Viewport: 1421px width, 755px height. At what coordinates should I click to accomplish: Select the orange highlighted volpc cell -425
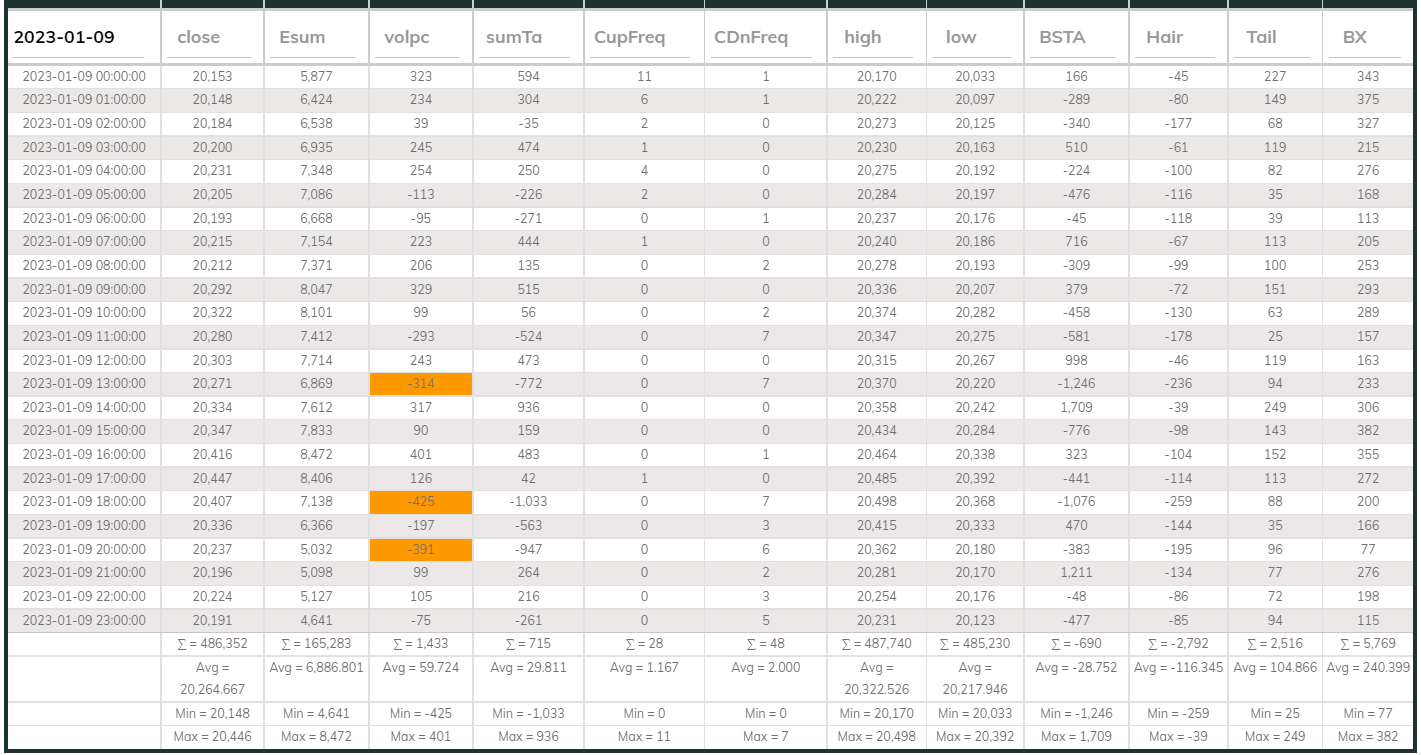point(420,502)
